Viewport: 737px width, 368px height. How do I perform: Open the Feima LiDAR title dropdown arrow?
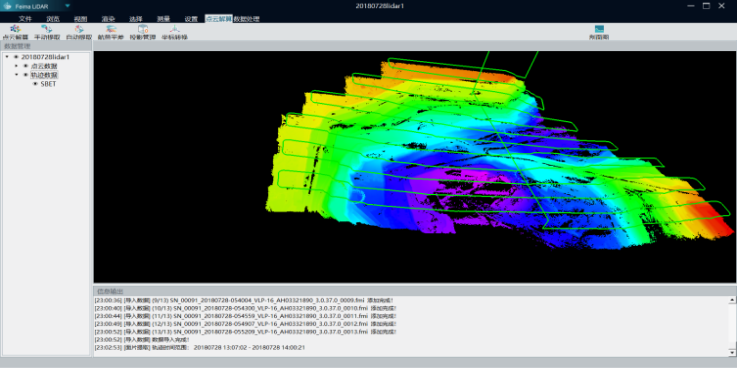coord(68,6)
